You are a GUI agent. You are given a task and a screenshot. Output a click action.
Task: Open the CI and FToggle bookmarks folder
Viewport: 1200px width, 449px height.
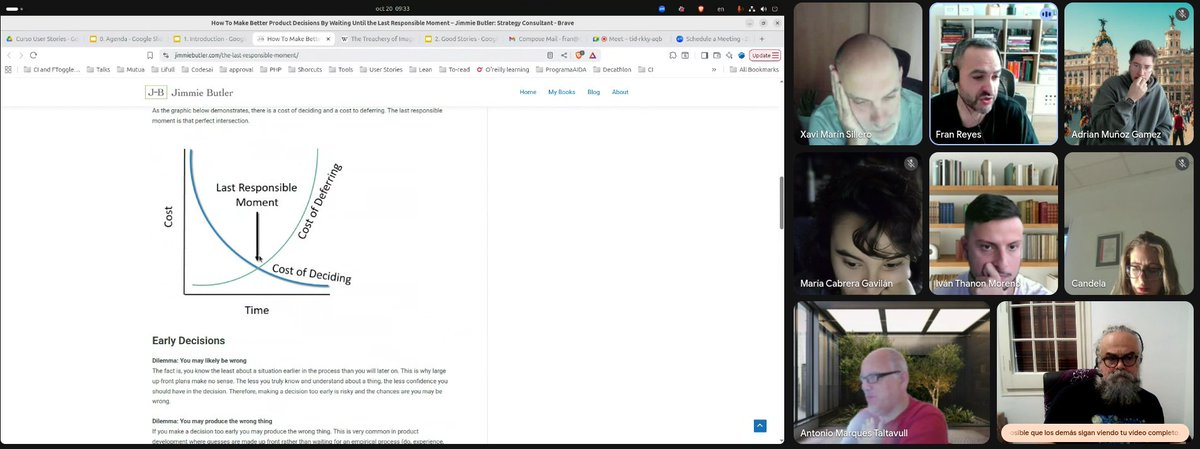(54, 70)
